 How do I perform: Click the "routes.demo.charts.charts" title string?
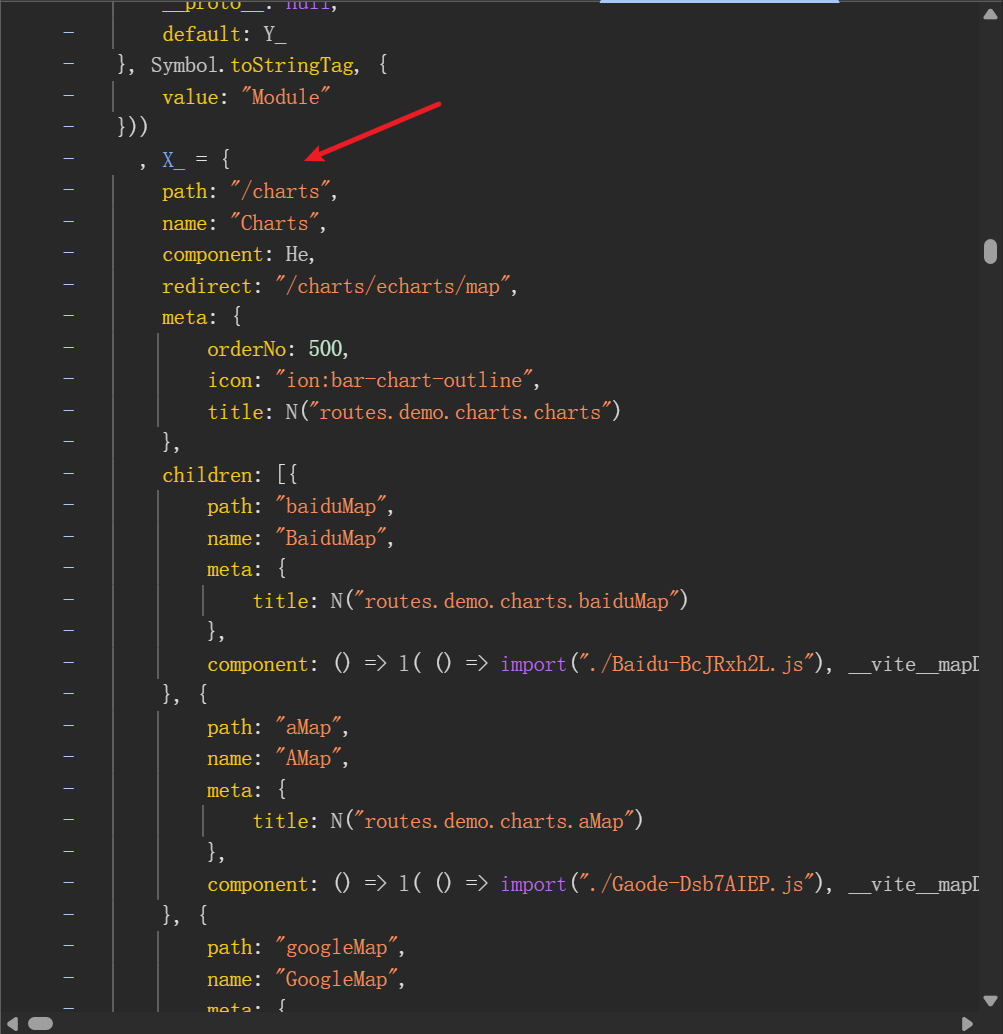[x=464, y=412]
